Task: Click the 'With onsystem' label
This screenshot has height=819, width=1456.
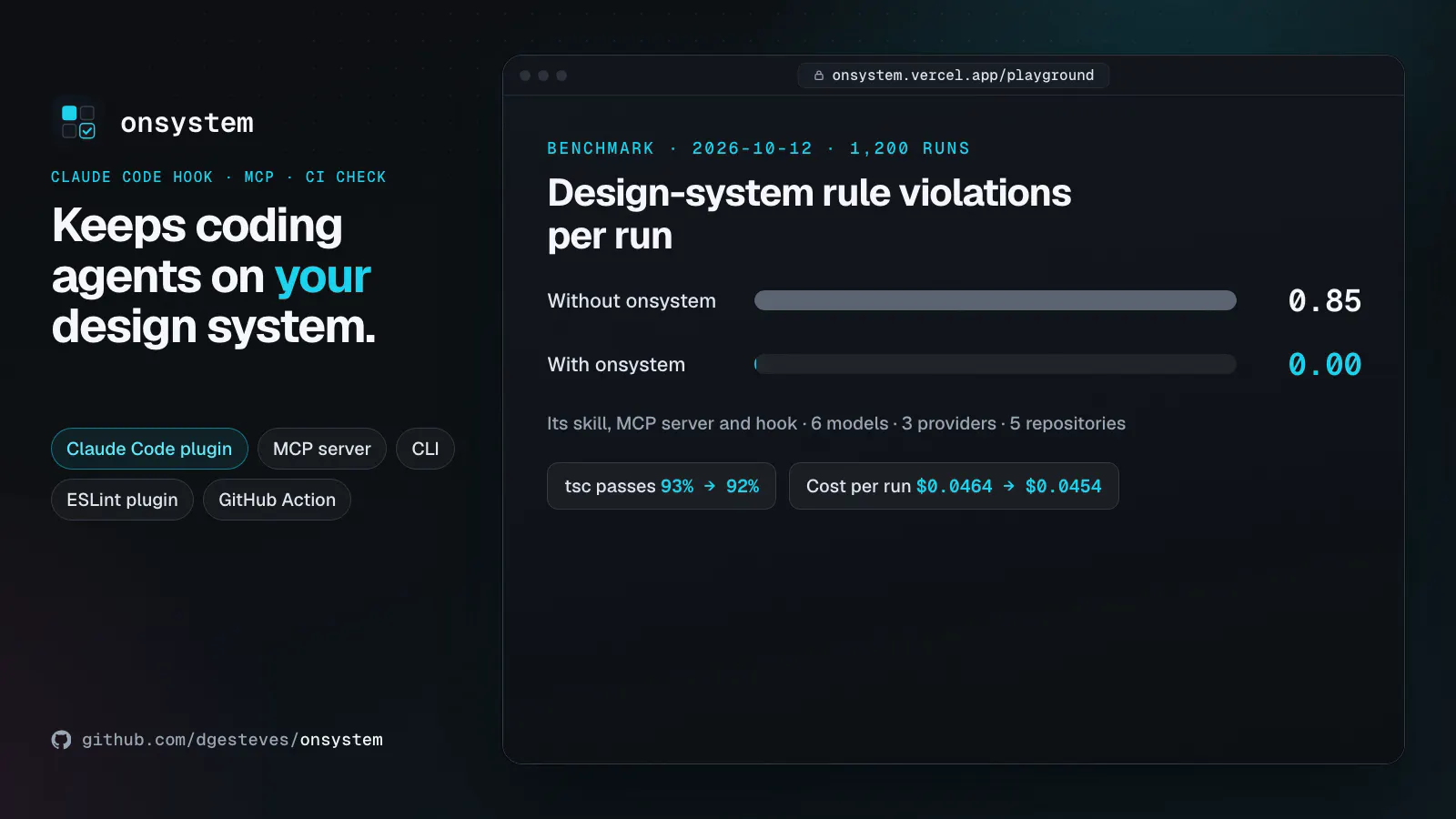Action: [x=616, y=365]
